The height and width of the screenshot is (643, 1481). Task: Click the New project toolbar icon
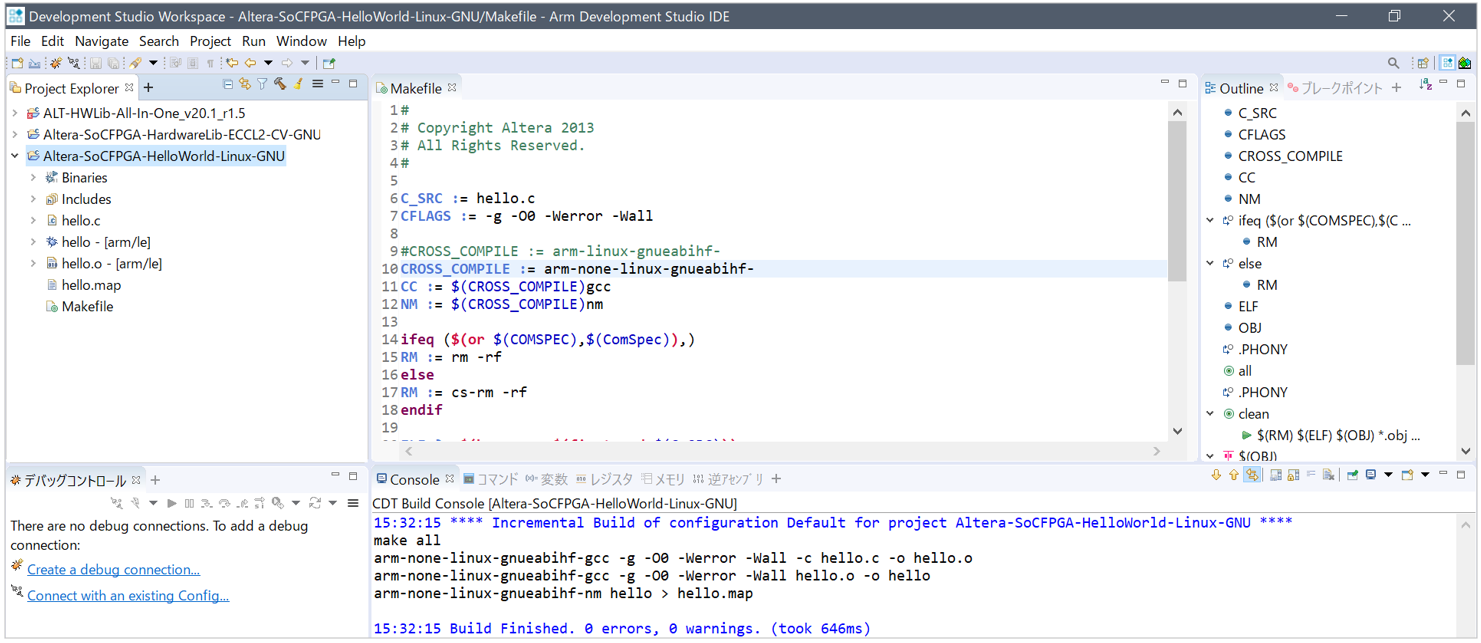pyautogui.click(x=17, y=63)
